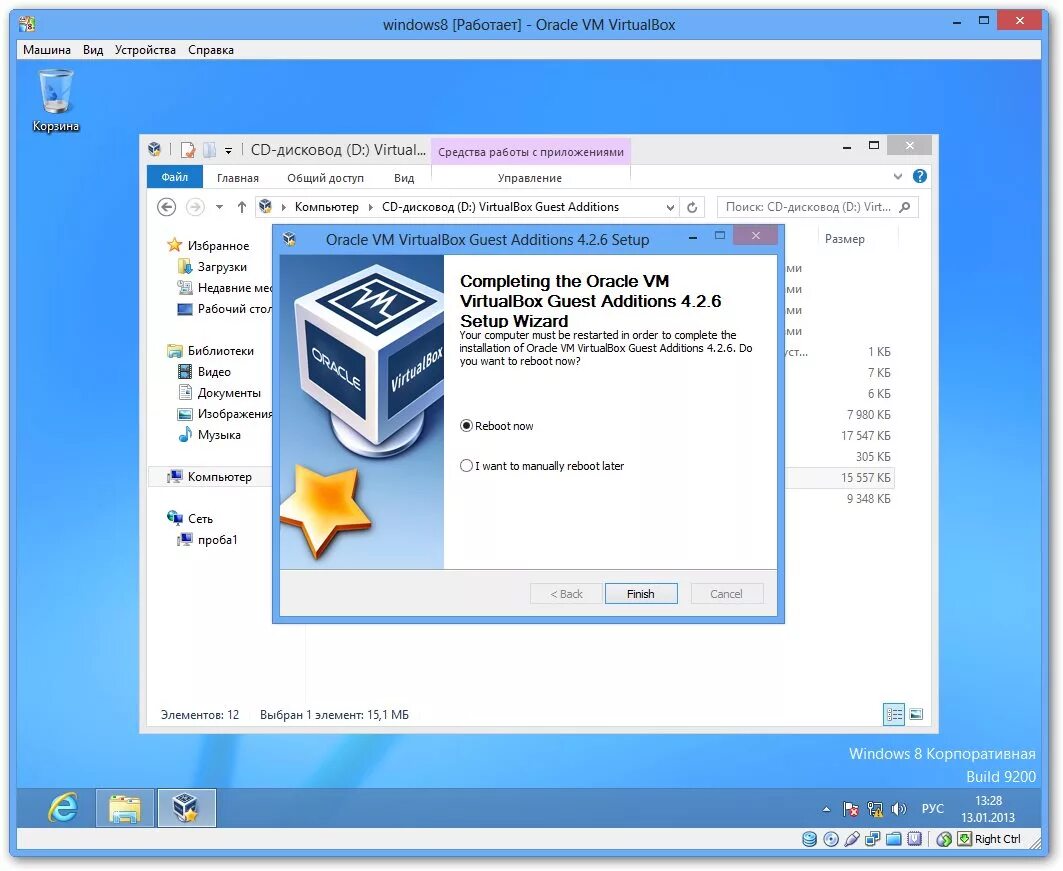This screenshot has height=871, width=1063.
Task: Switch to the Общий доступ ribbon tab
Action: point(325,178)
